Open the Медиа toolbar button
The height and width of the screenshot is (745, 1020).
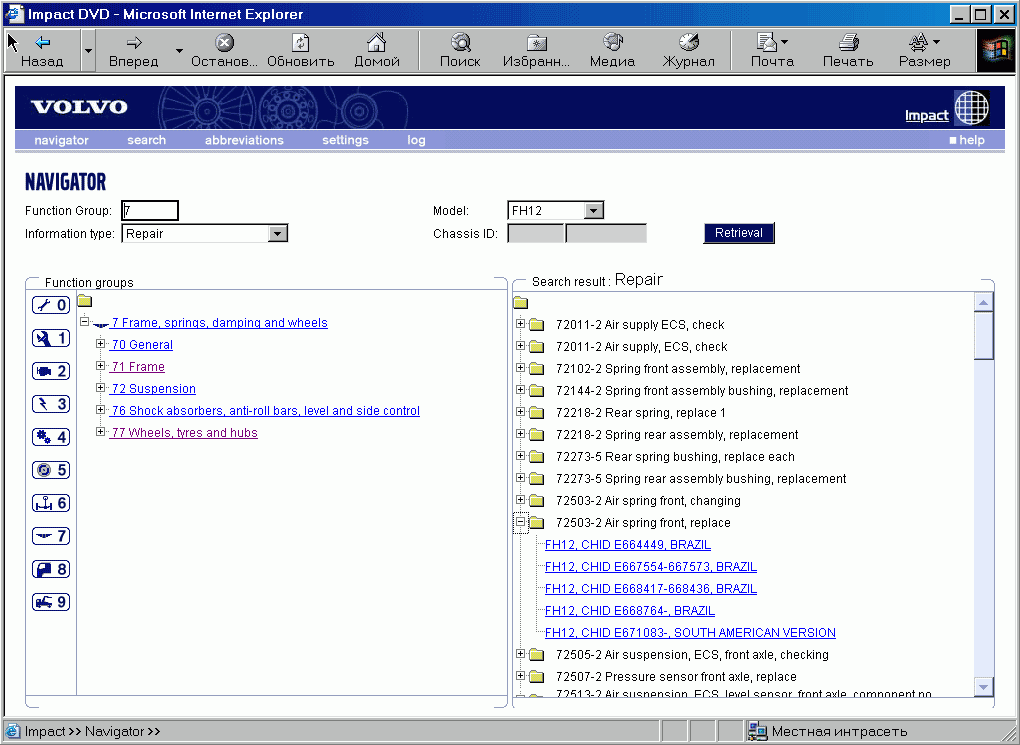(x=612, y=51)
